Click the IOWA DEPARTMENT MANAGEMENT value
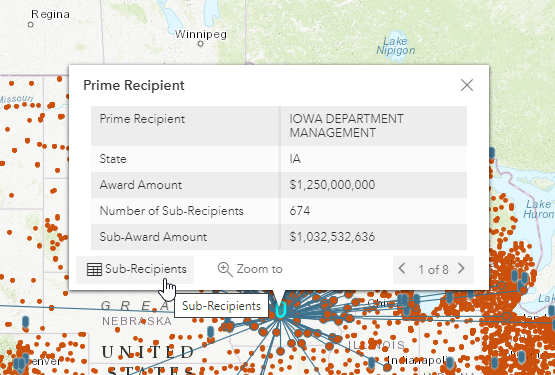Viewport: 555px width, 375px height. tap(346, 126)
